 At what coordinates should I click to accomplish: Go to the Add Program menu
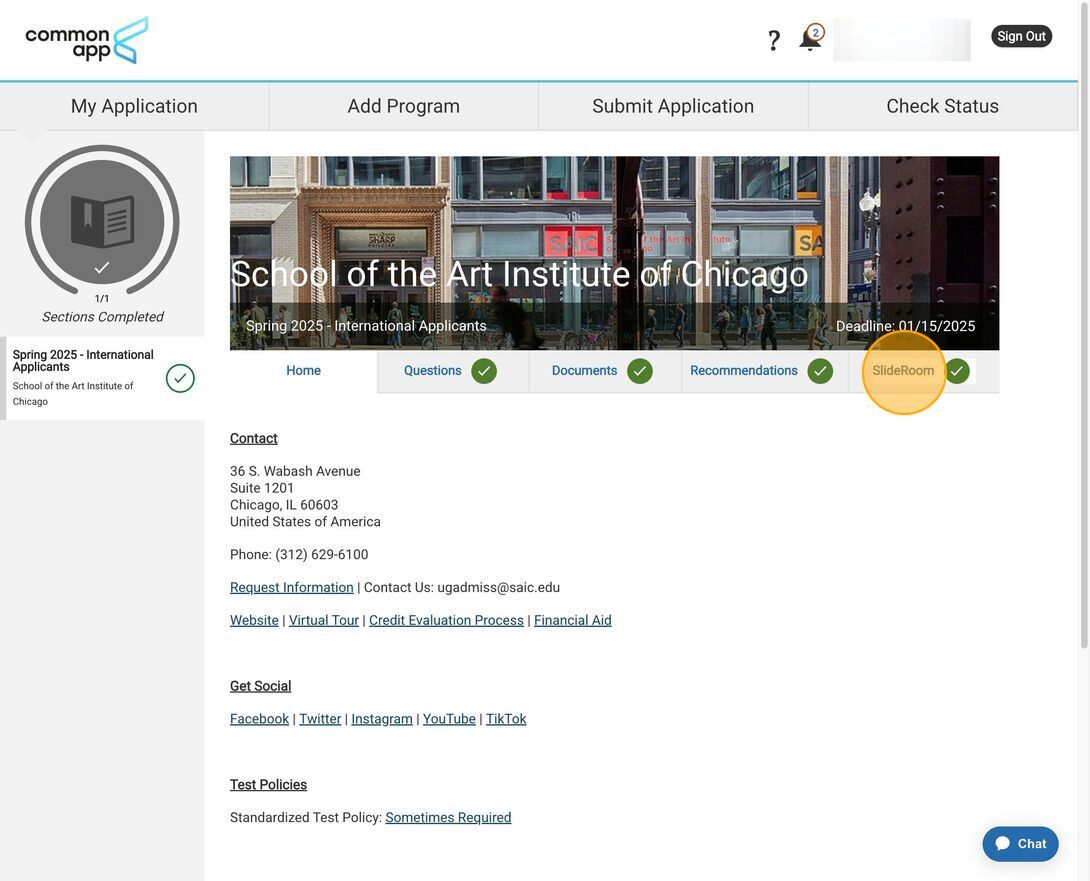click(x=404, y=106)
